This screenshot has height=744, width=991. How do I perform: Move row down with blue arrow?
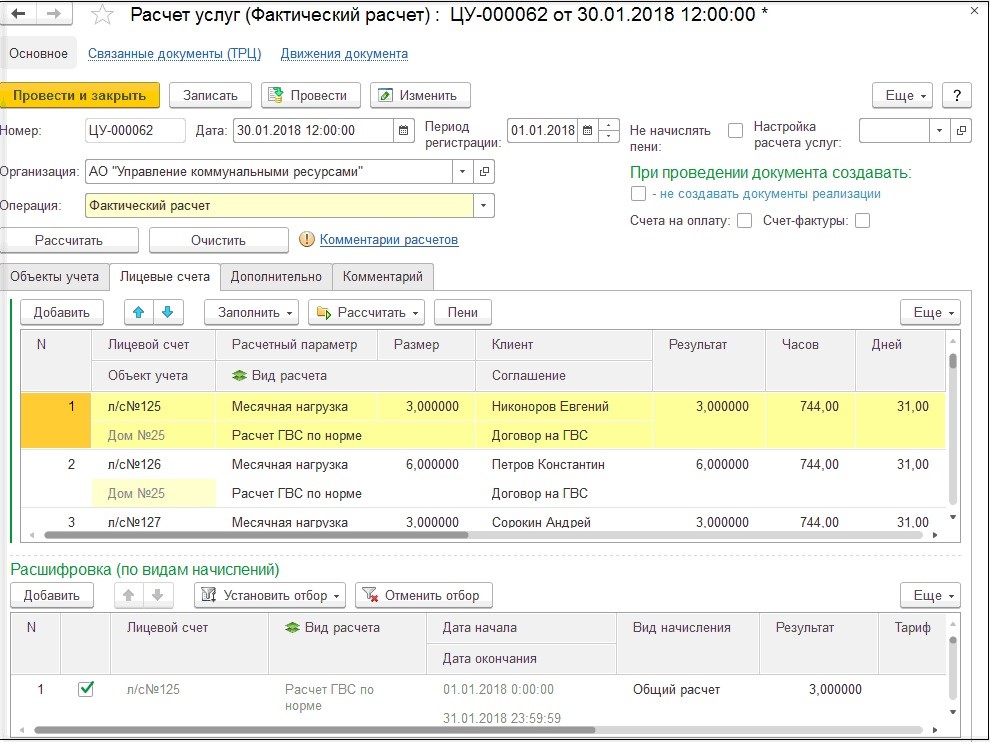tap(167, 312)
